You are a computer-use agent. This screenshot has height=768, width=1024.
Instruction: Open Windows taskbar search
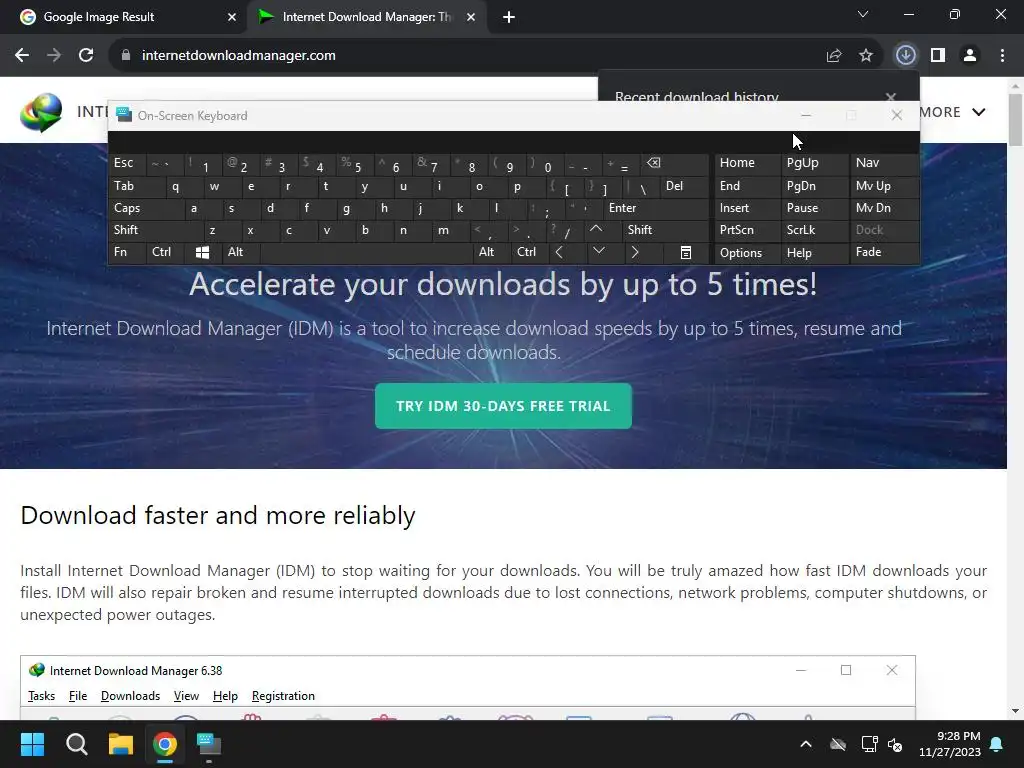coord(76,744)
